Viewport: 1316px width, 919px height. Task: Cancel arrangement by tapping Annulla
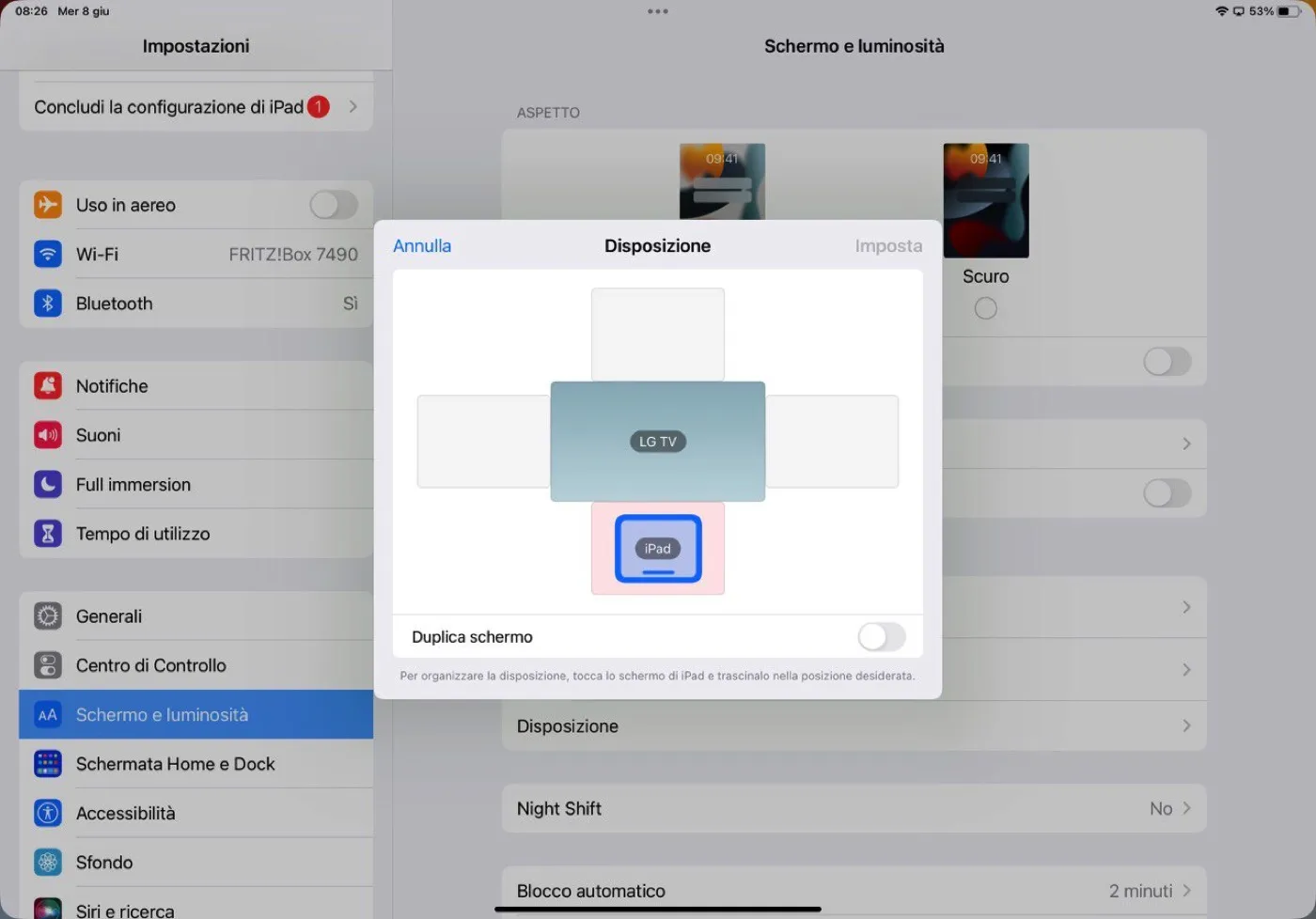[x=421, y=245]
